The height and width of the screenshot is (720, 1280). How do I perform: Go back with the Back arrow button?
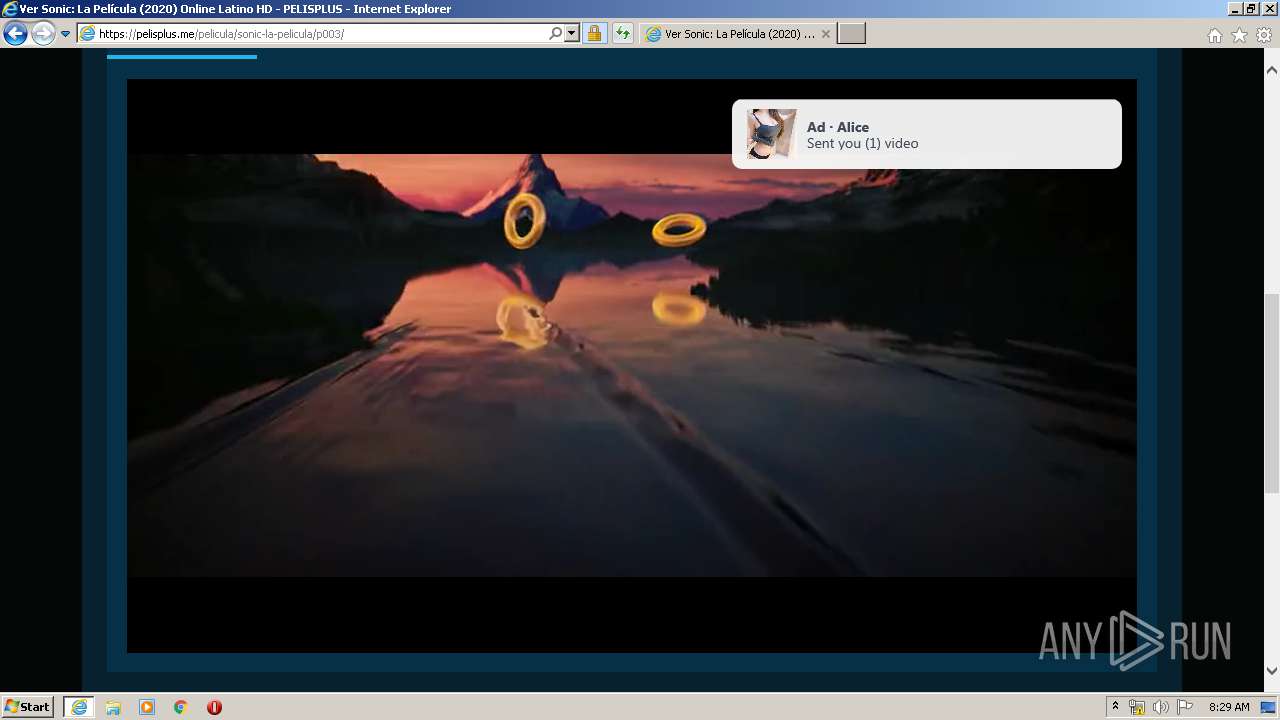pyautogui.click(x=15, y=34)
